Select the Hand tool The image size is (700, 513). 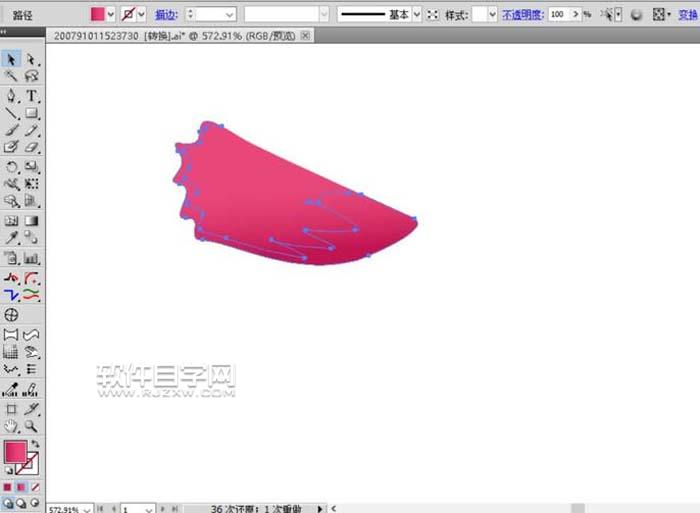[x=11, y=426]
